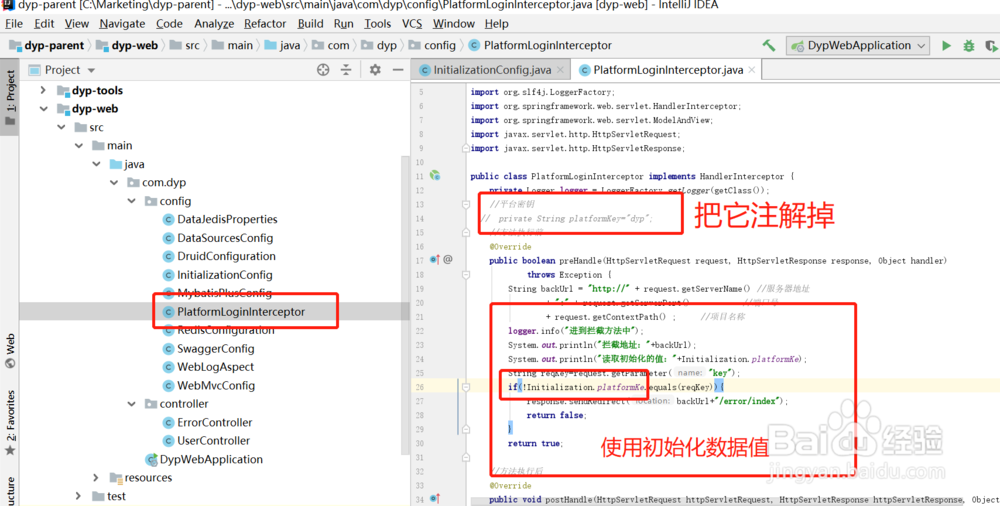Collapse the controller package
Screen dimensions: 1000x506
coord(132,403)
